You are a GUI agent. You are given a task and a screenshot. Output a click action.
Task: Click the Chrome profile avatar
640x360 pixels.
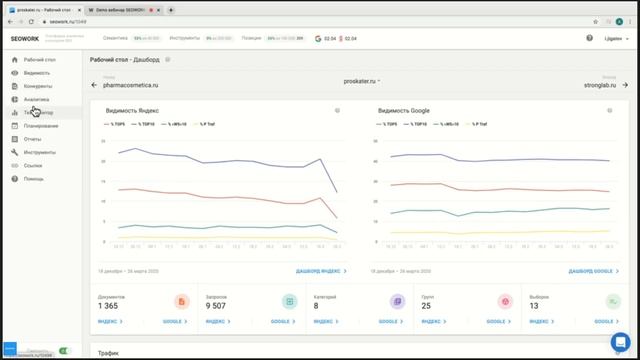point(619,22)
